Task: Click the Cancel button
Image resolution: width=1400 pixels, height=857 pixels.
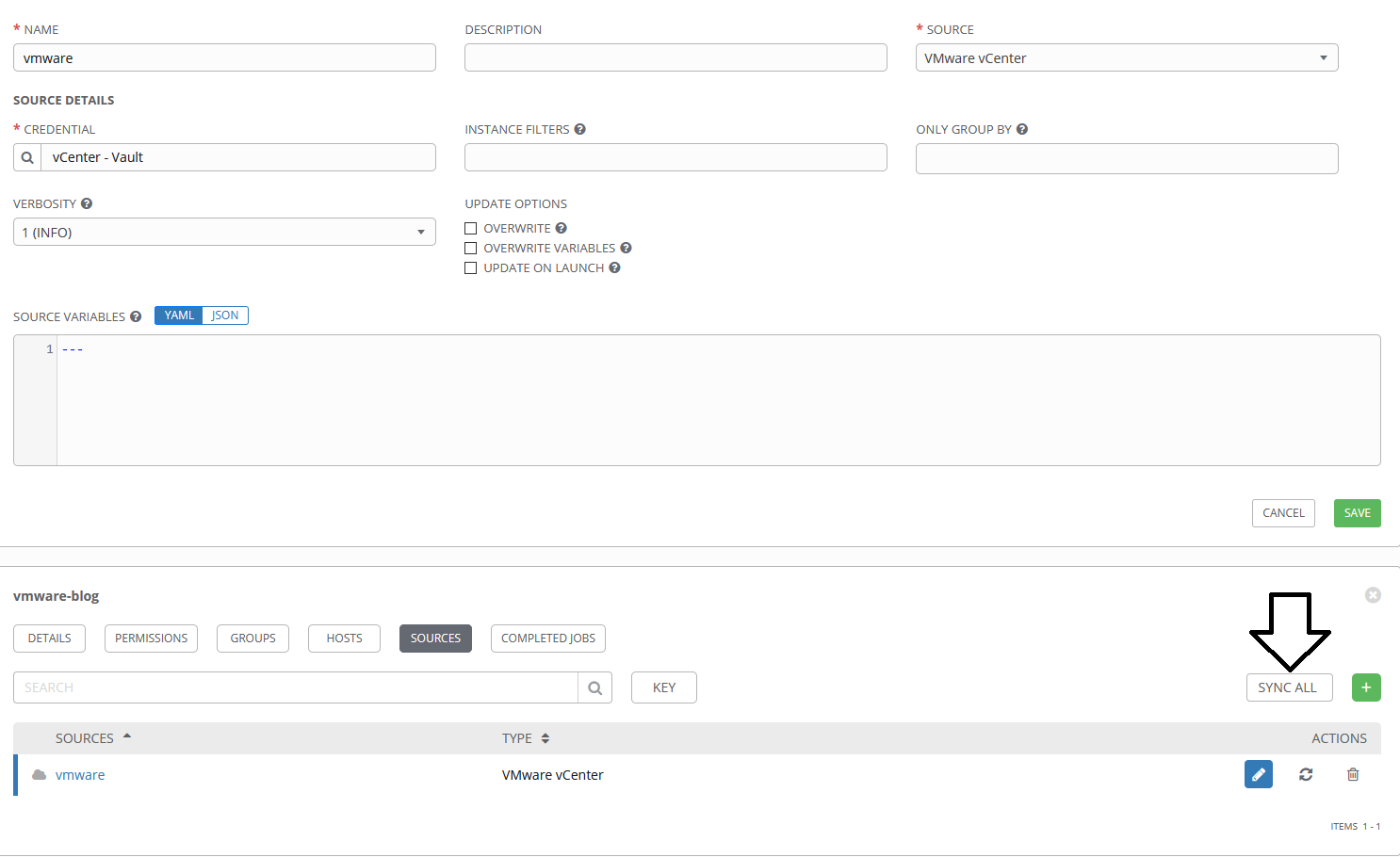Action: [x=1283, y=513]
